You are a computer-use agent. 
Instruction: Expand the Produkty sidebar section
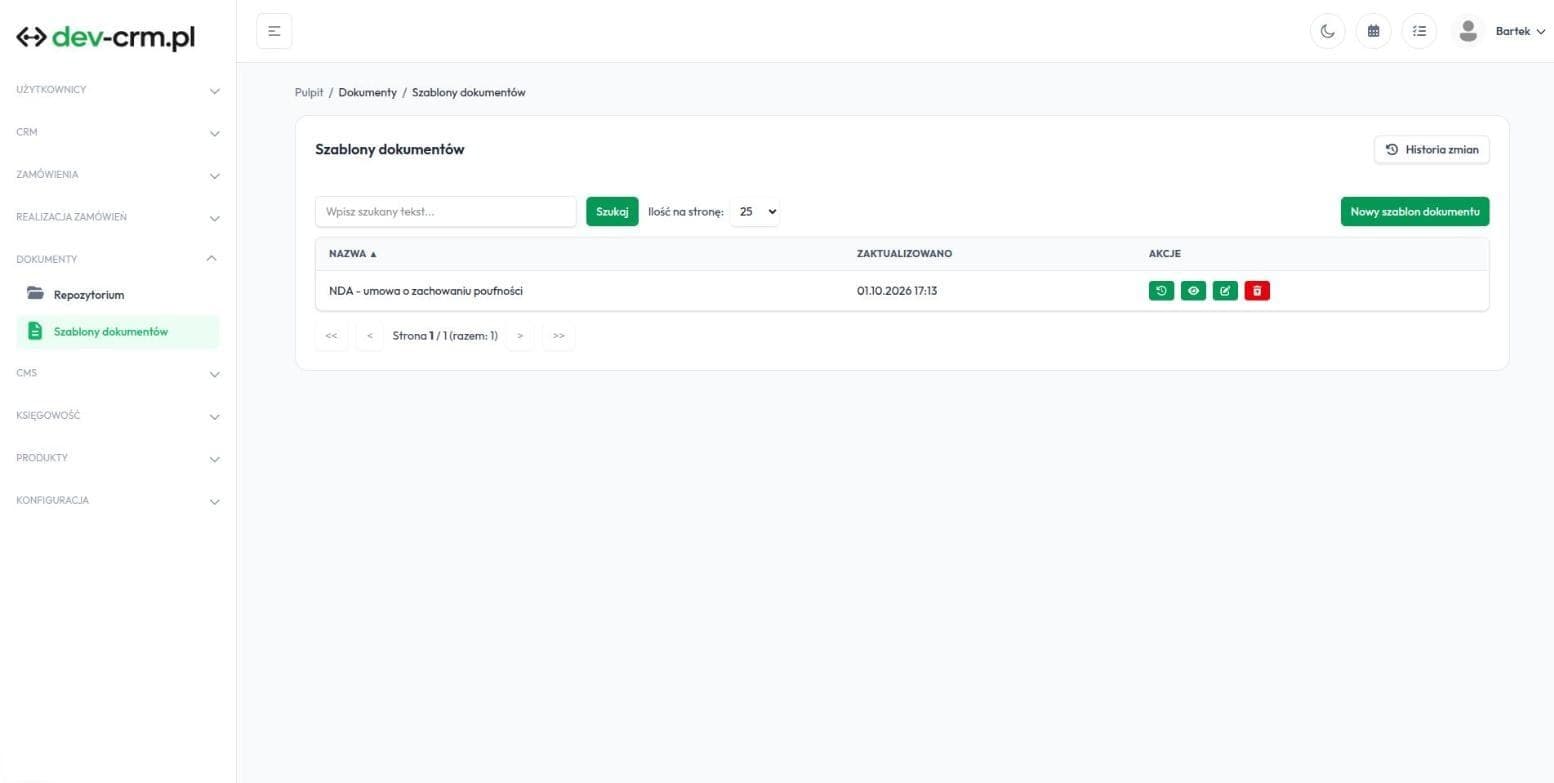[x=118, y=458]
